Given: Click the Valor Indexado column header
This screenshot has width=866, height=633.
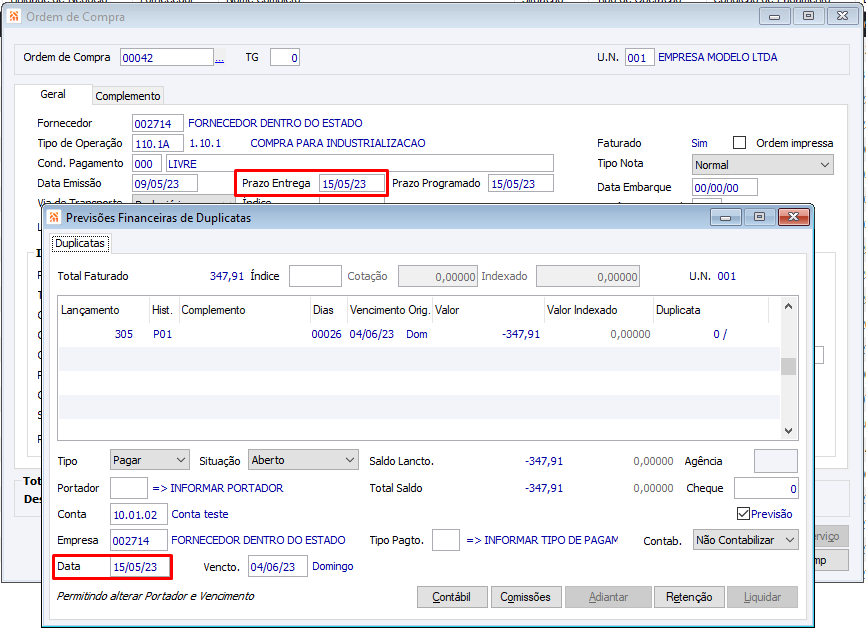Looking at the screenshot, I should (599, 310).
